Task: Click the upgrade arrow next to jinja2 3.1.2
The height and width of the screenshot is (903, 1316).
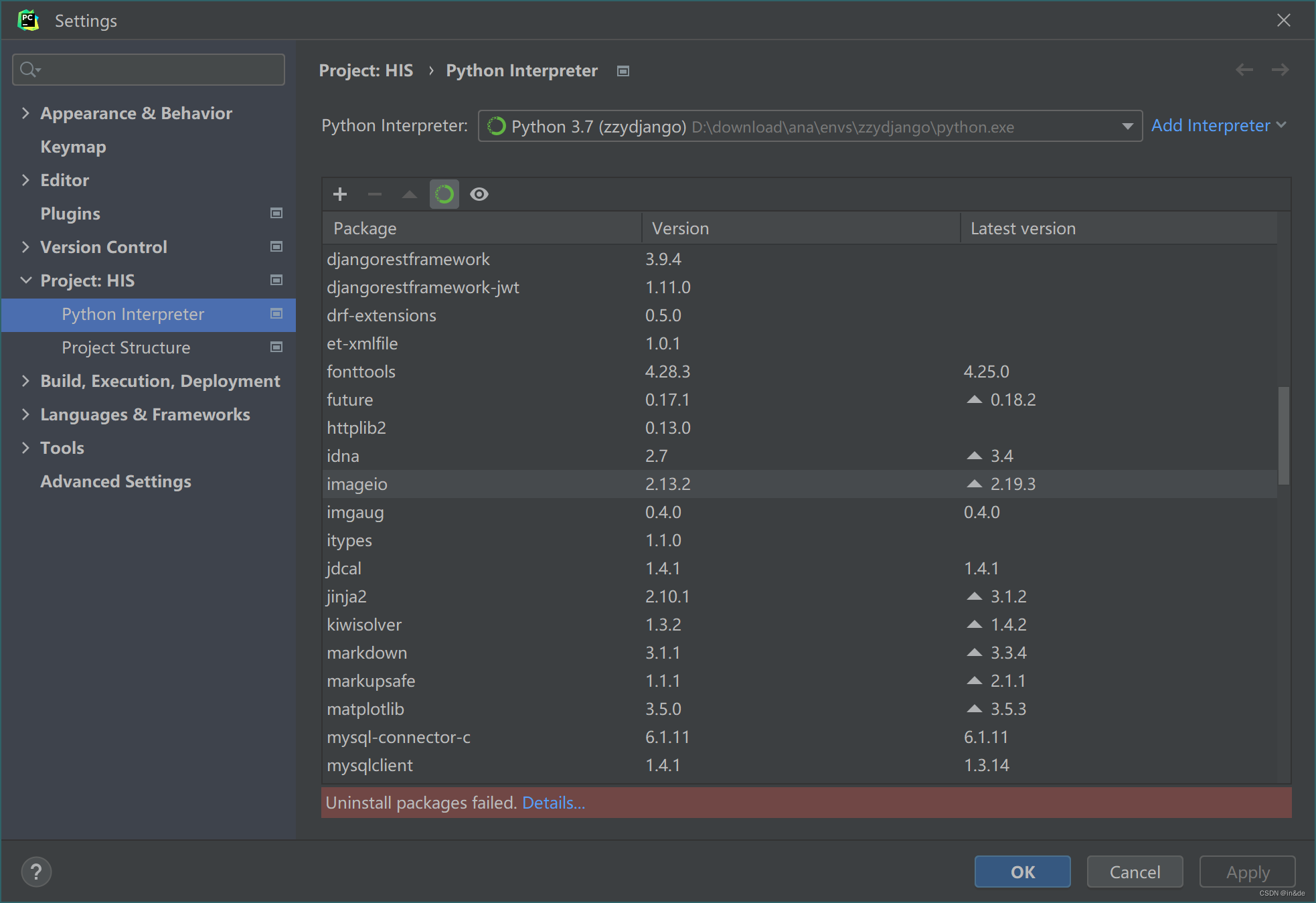Action: [x=975, y=596]
